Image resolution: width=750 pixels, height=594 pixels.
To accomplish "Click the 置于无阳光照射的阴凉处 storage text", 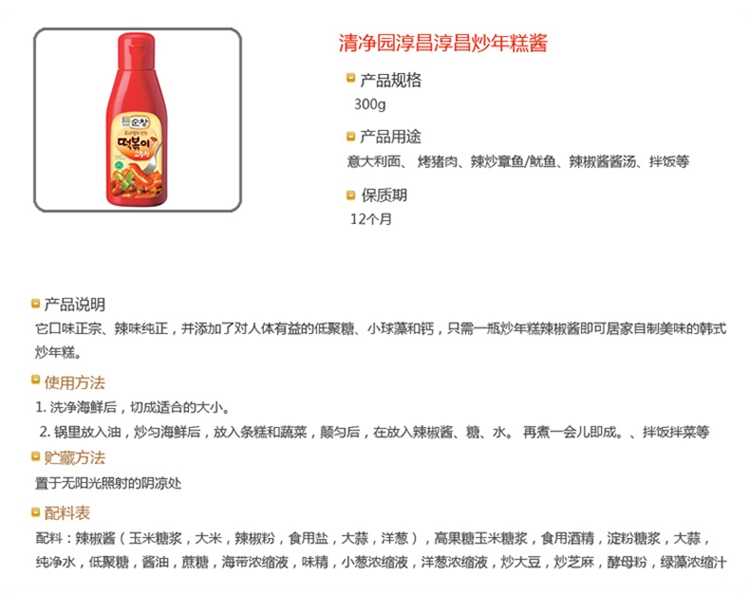I will (x=108, y=483).
